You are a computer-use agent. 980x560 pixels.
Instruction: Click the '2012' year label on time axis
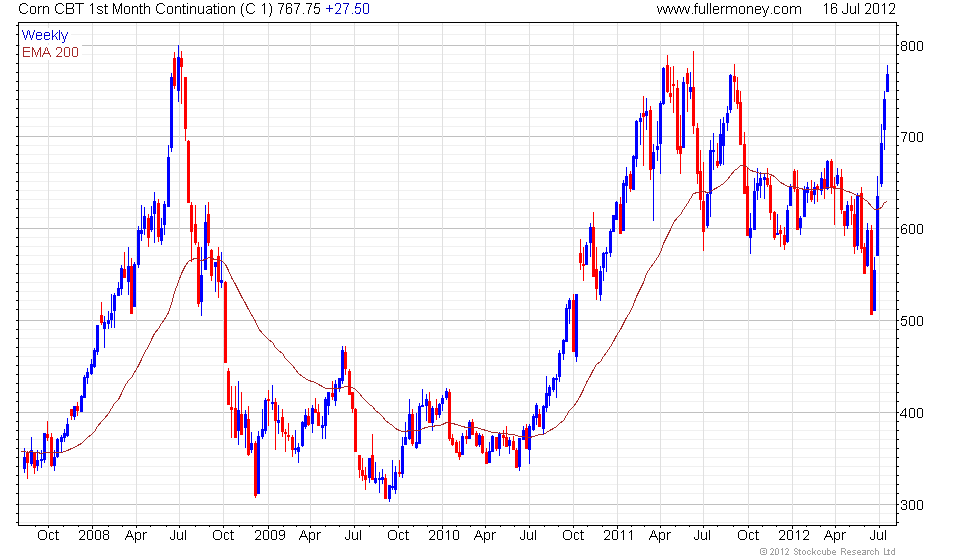click(794, 536)
